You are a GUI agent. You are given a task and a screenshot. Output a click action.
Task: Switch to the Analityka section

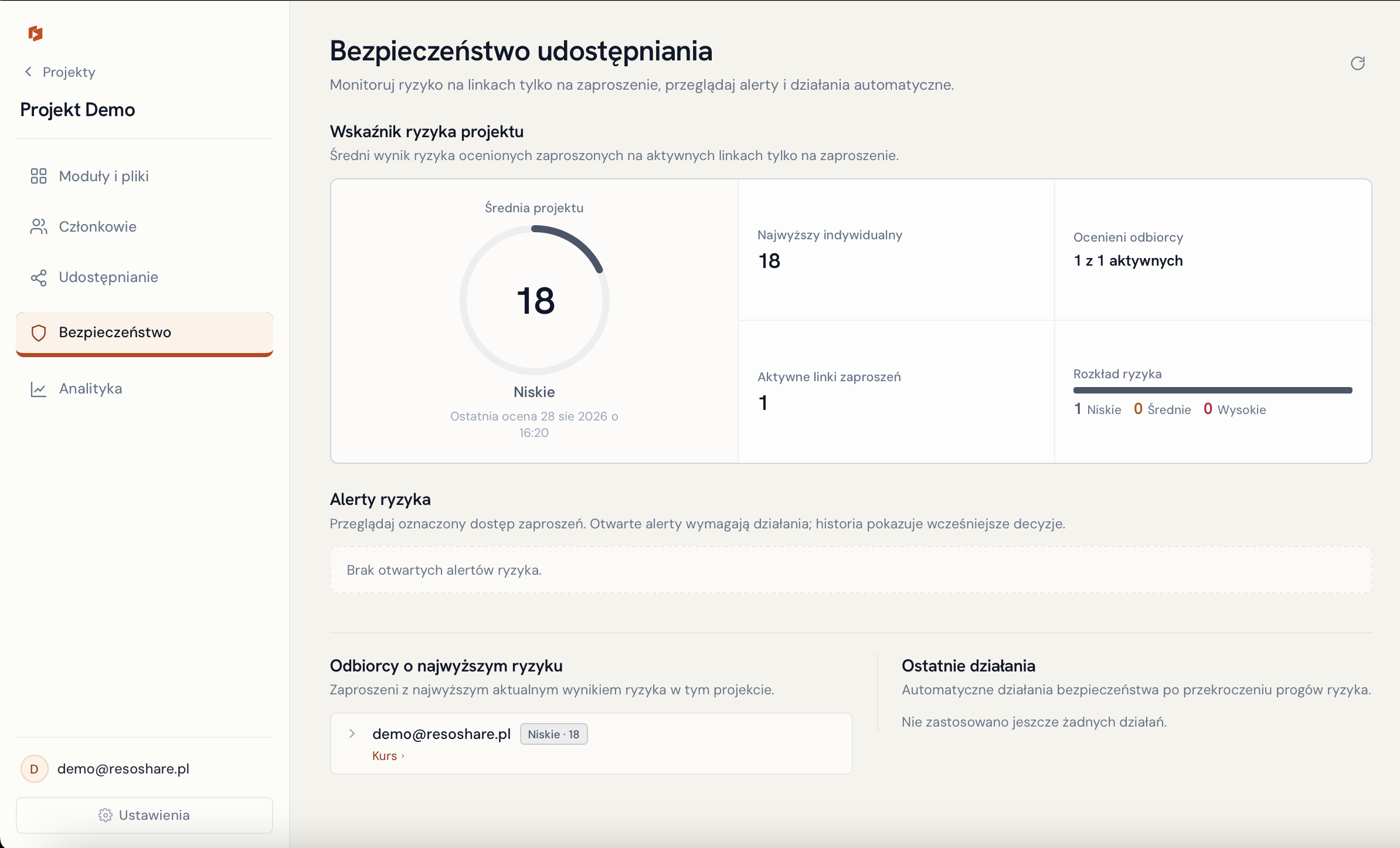coord(144,389)
